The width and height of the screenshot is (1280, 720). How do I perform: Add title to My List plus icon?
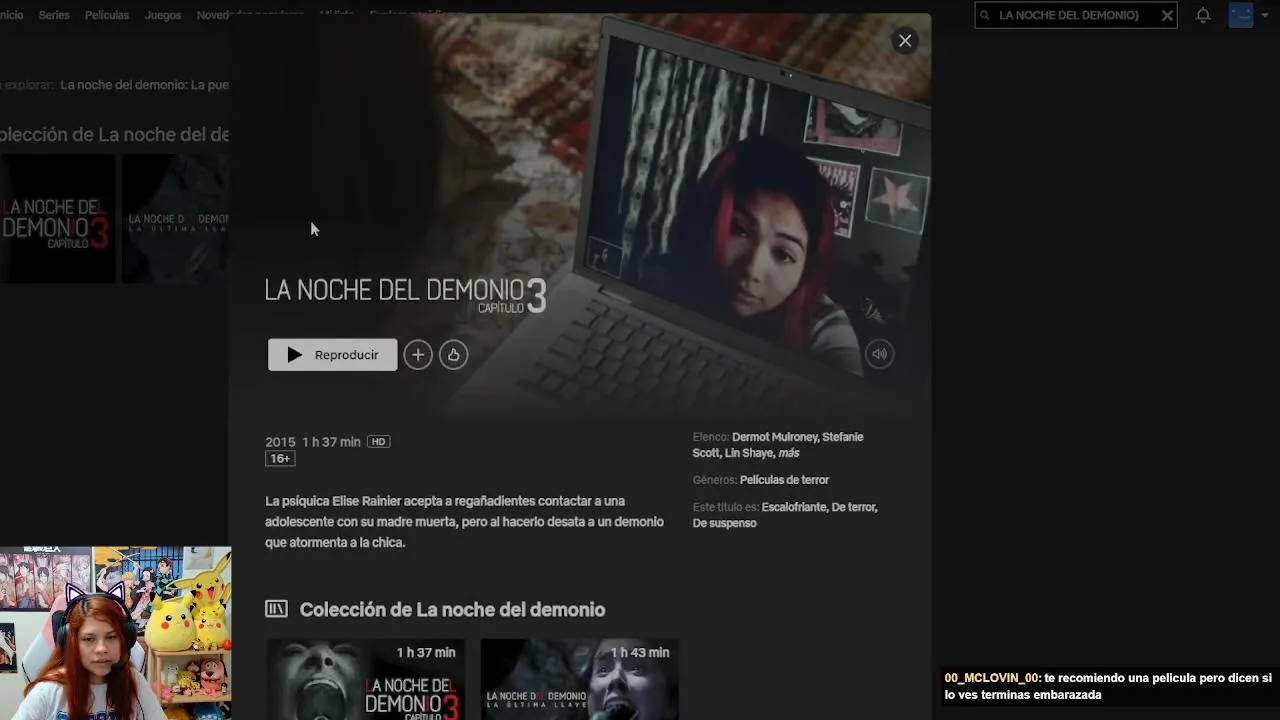click(x=418, y=355)
